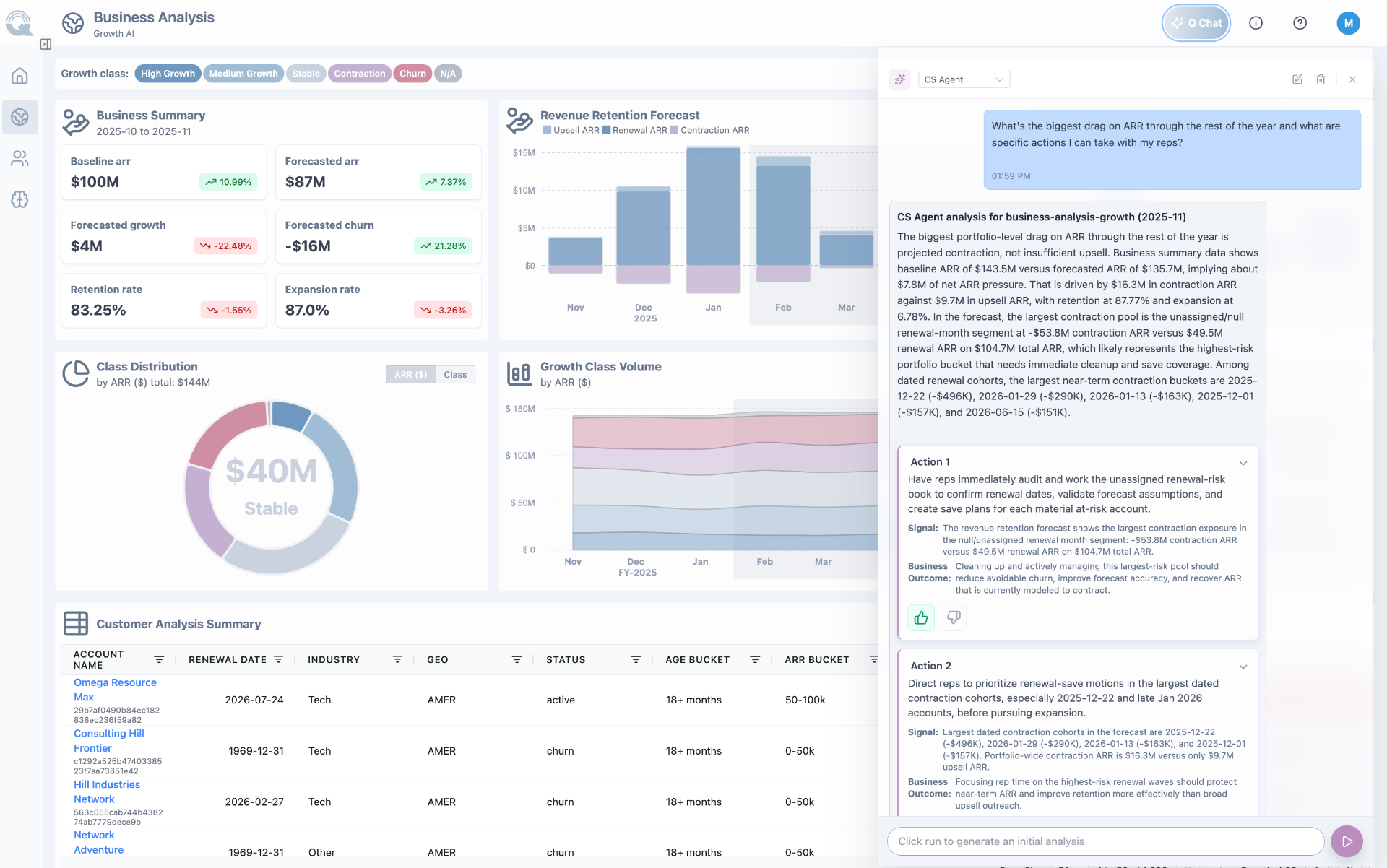This screenshot has width=1387, height=868.
Task: Filter the Industry column
Action: pyautogui.click(x=397, y=659)
